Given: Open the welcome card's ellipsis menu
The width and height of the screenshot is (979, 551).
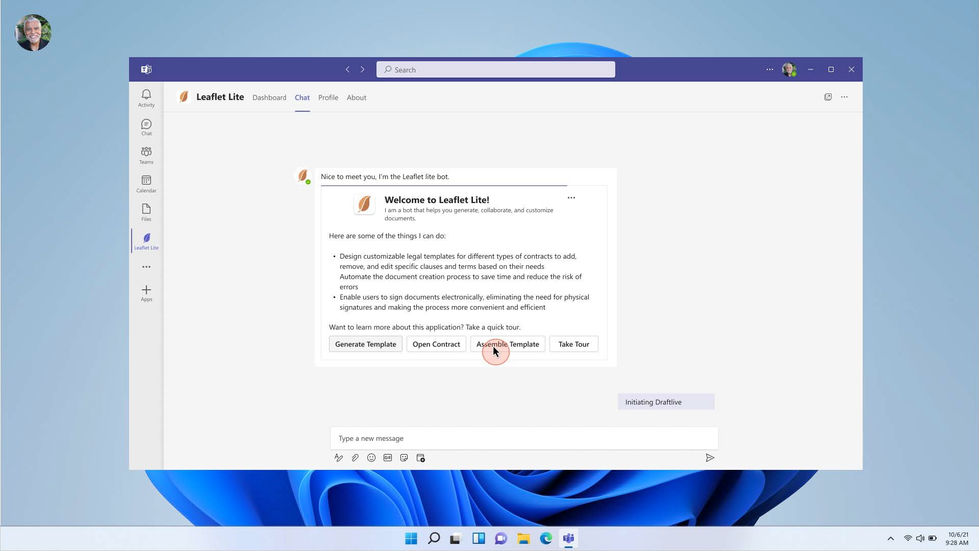Looking at the screenshot, I should [x=571, y=198].
